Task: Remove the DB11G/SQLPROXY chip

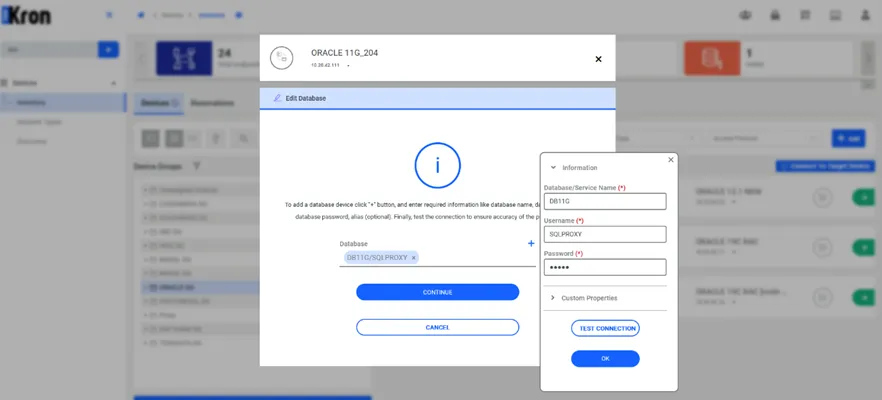Action: (413, 258)
